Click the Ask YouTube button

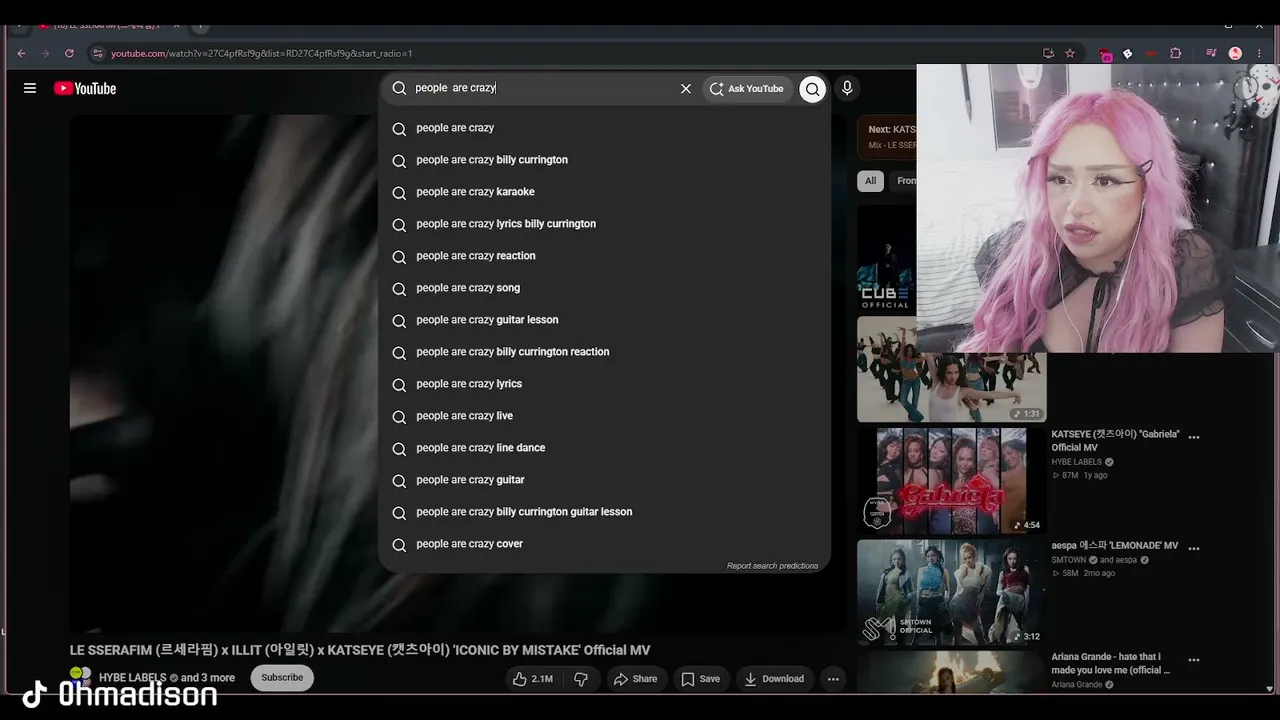click(748, 88)
